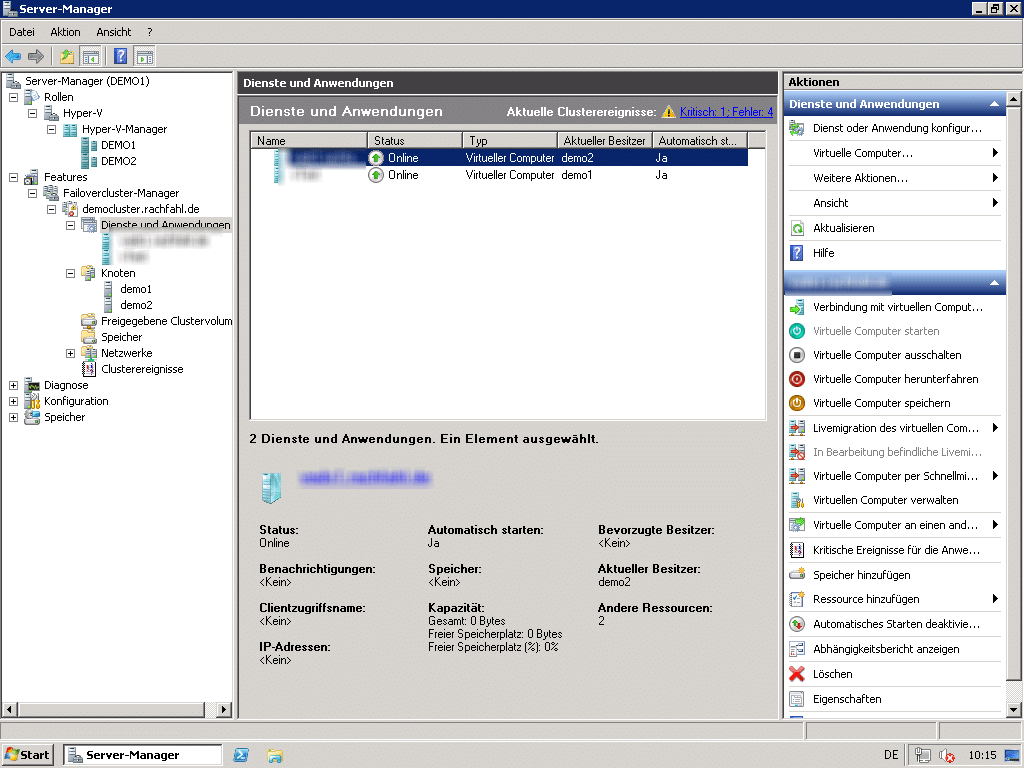Viewport: 1024px width, 768px height.
Task: Click the Forward arrow toolbar icon
Action: click(36, 57)
